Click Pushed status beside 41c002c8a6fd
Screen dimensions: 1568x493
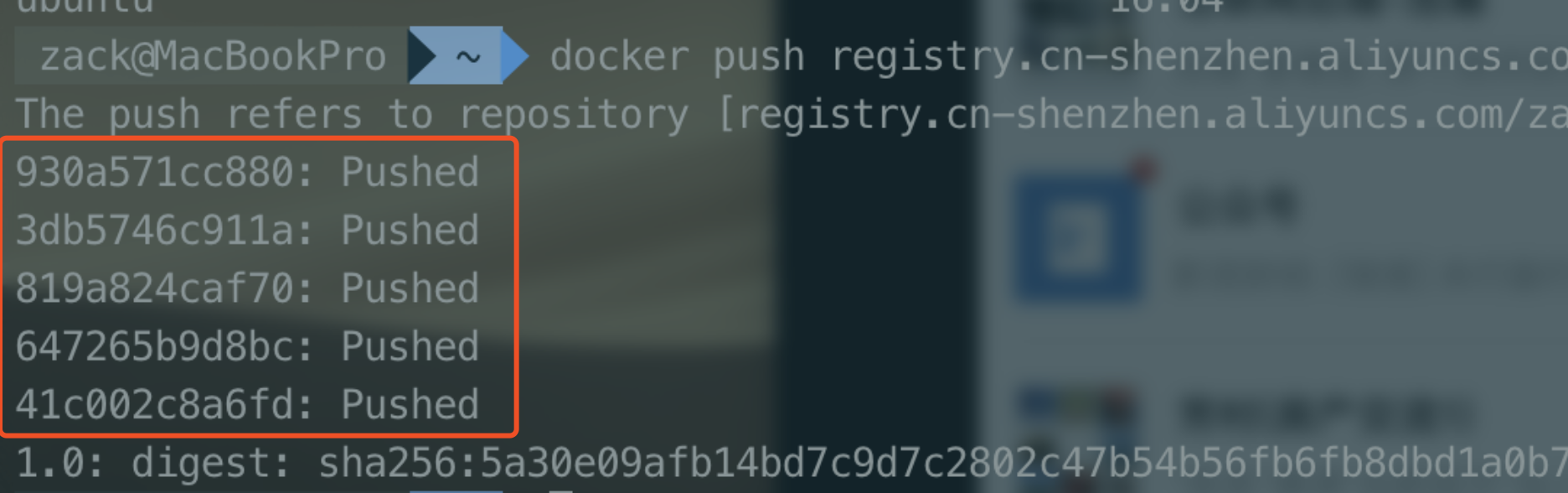coord(410,404)
